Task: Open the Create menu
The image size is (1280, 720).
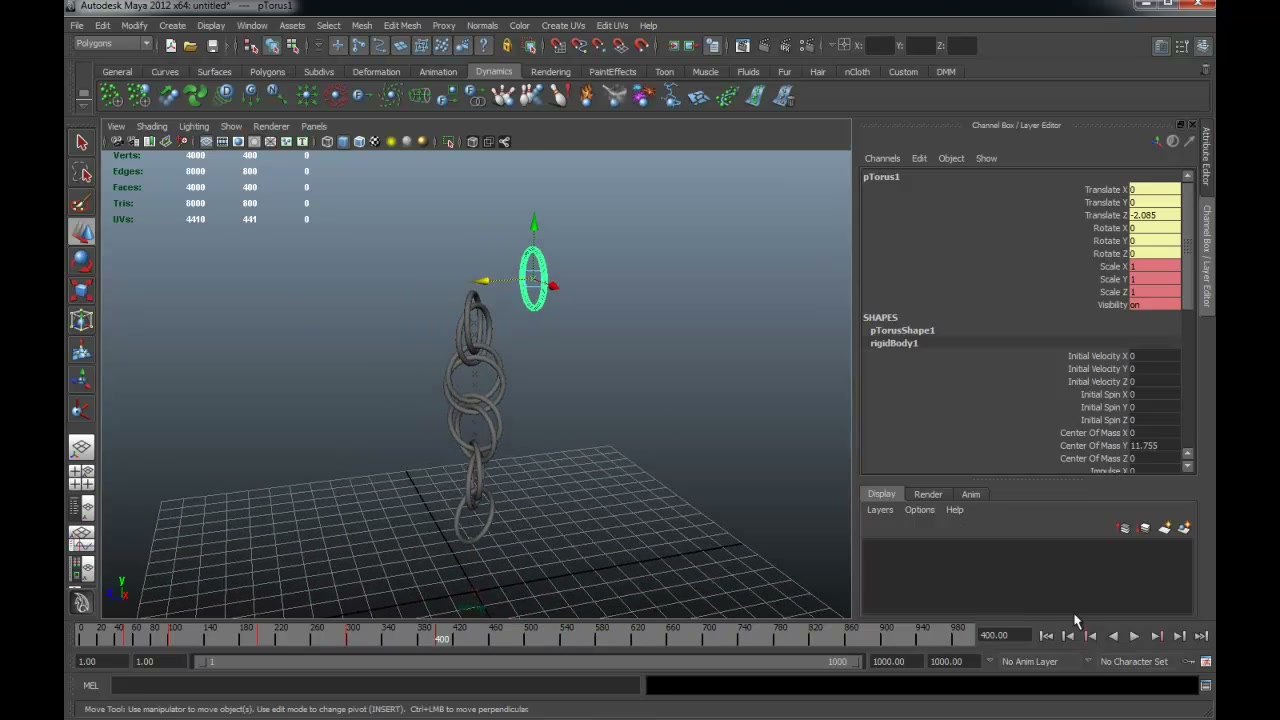Action: coord(172,25)
